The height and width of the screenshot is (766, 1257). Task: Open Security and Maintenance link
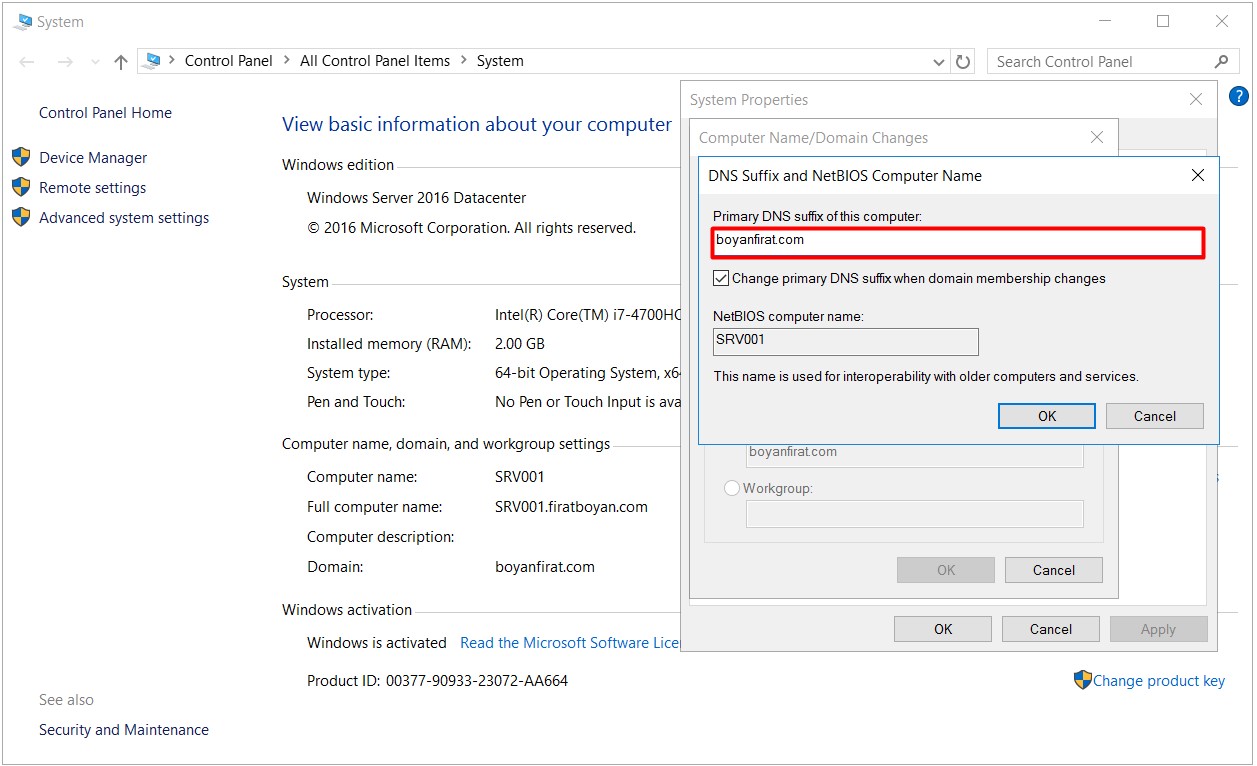point(124,730)
